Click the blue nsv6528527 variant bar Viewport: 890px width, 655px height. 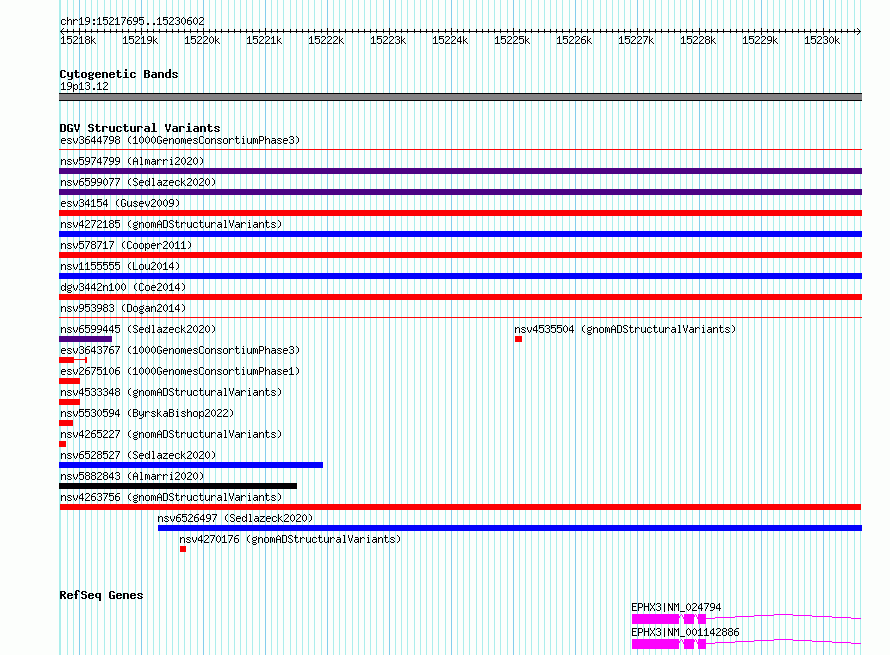tap(191, 465)
